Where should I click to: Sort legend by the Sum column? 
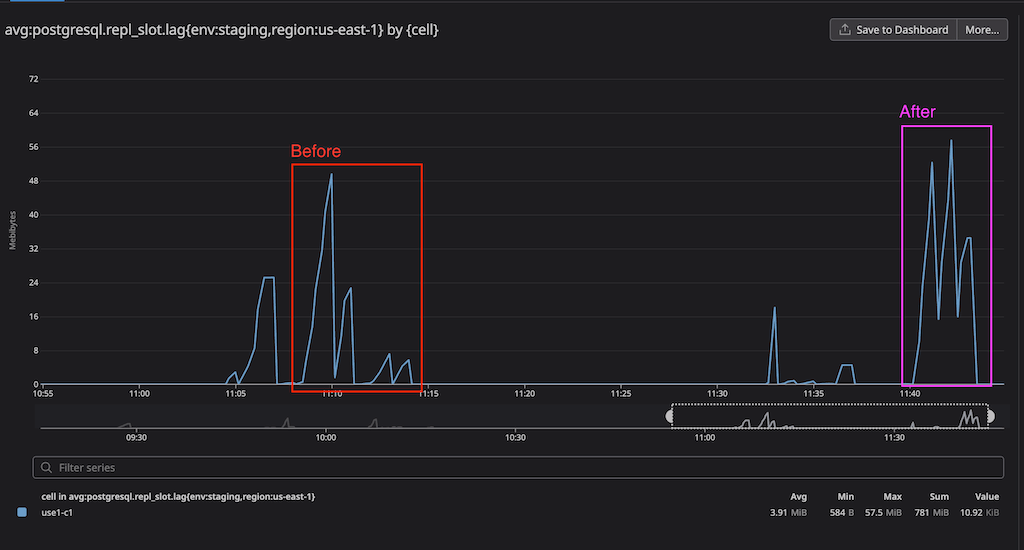(x=940, y=496)
